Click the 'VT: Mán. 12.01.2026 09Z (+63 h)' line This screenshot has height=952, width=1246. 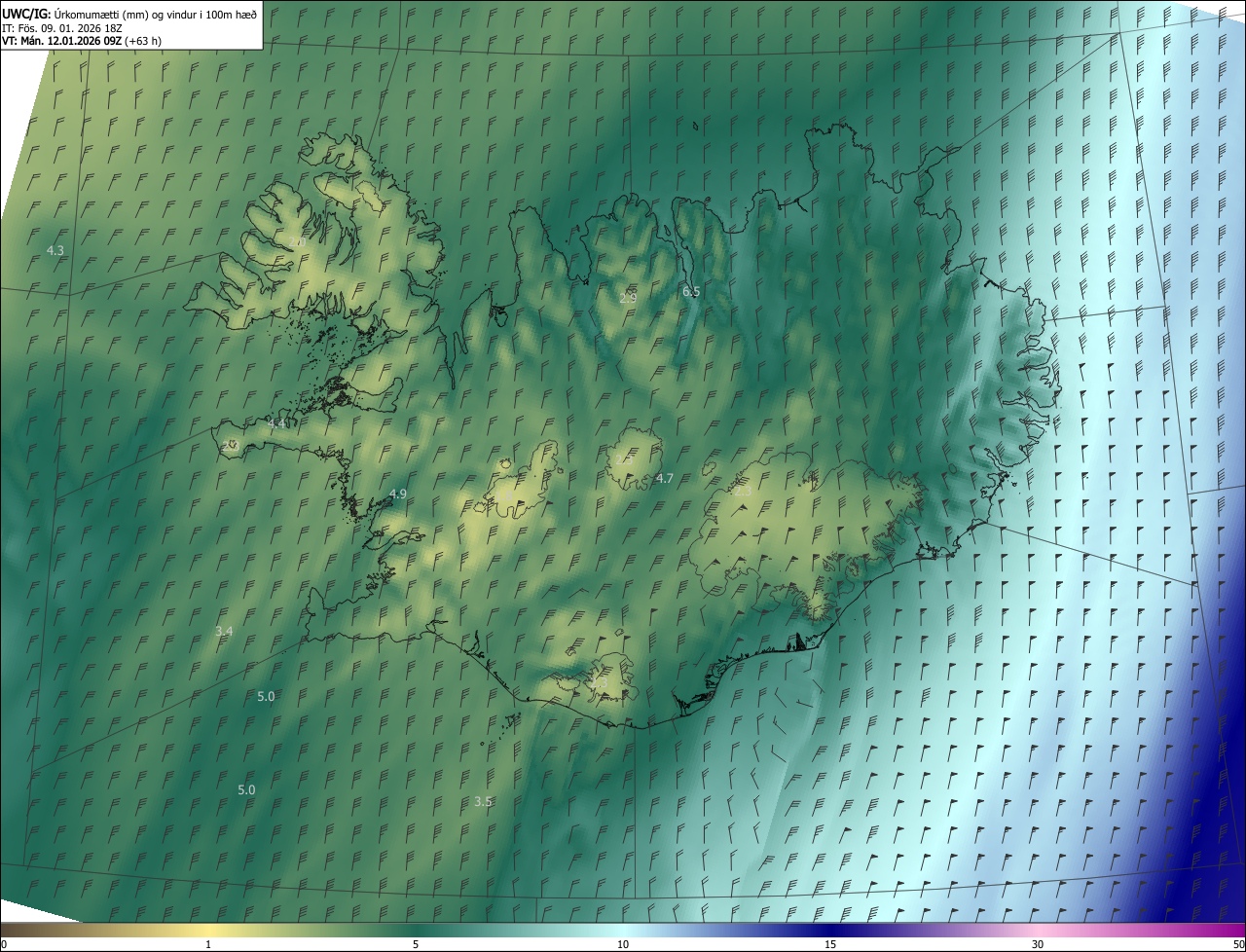pyautogui.click(x=82, y=41)
